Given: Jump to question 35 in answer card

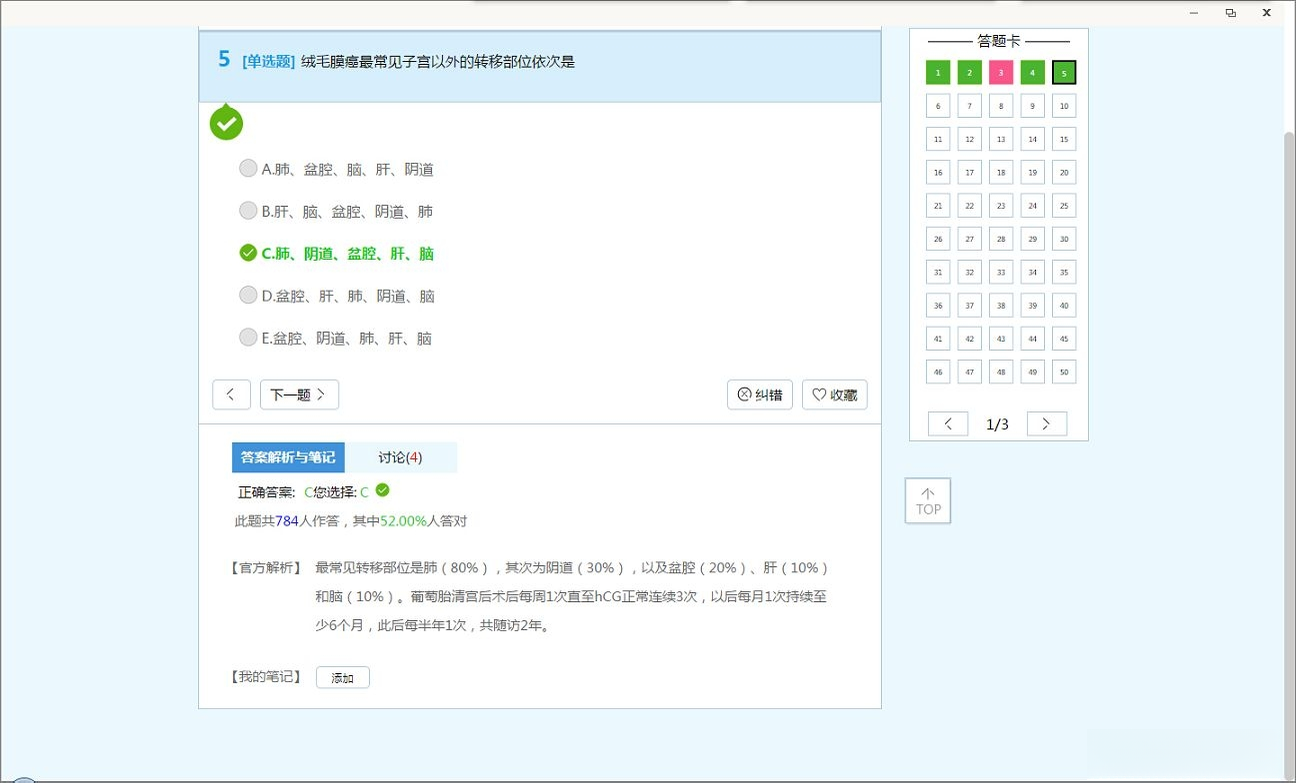Looking at the screenshot, I should tap(1064, 272).
